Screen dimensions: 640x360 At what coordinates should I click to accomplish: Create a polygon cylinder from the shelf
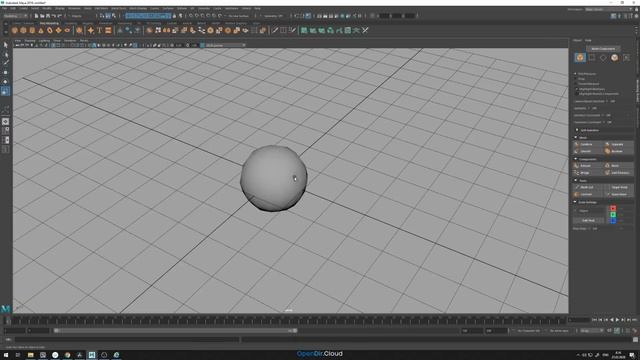[32, 30]
